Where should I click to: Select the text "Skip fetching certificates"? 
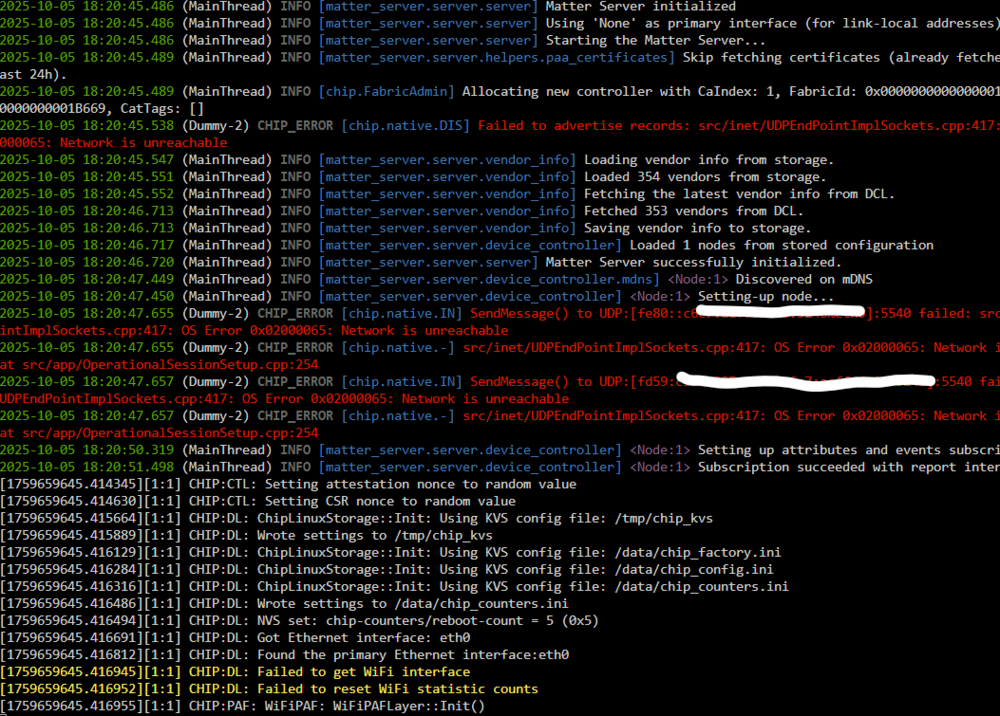point(781,57)
